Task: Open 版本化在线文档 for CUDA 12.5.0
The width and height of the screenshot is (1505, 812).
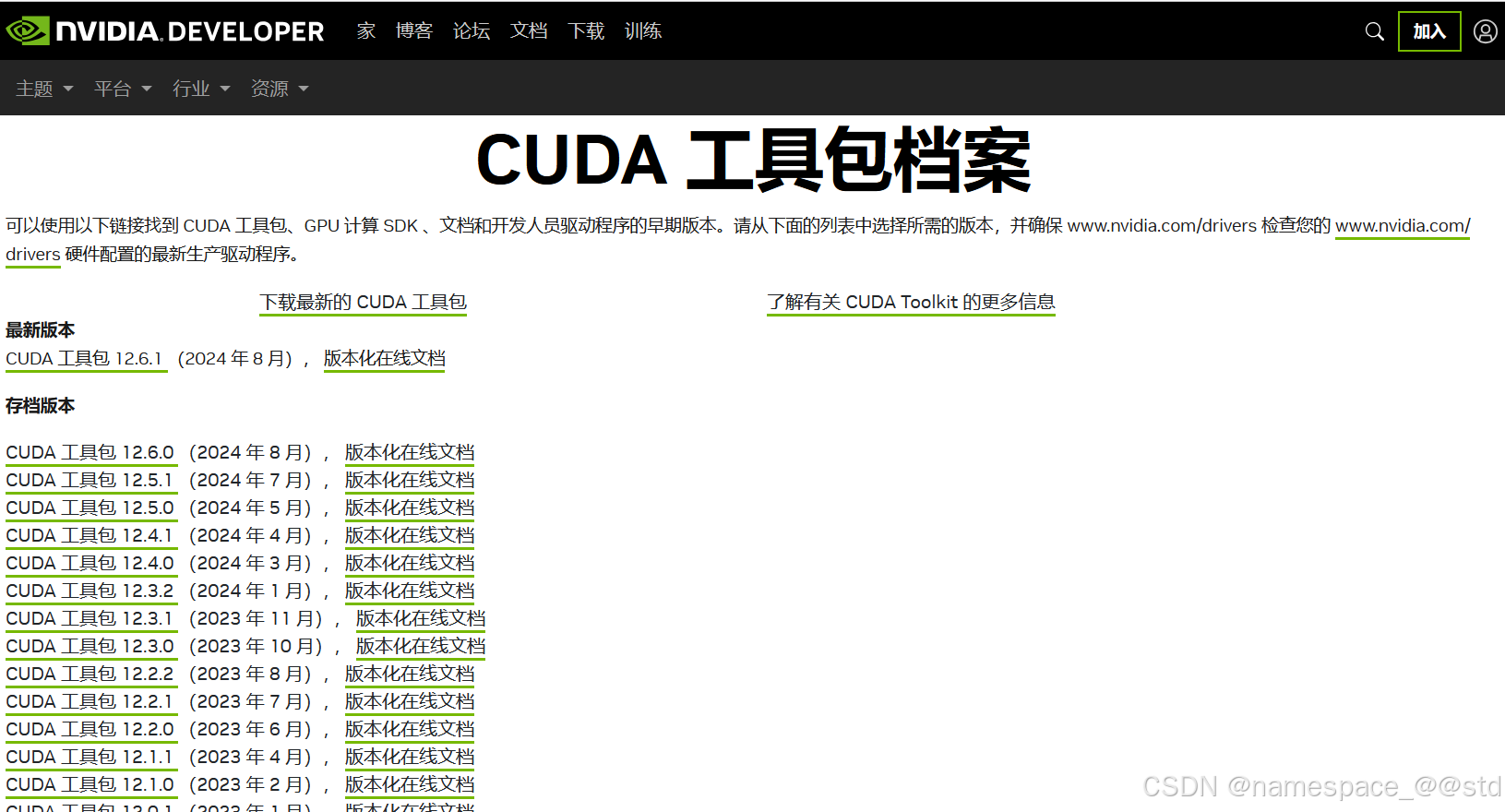Action: coord(410,508)
